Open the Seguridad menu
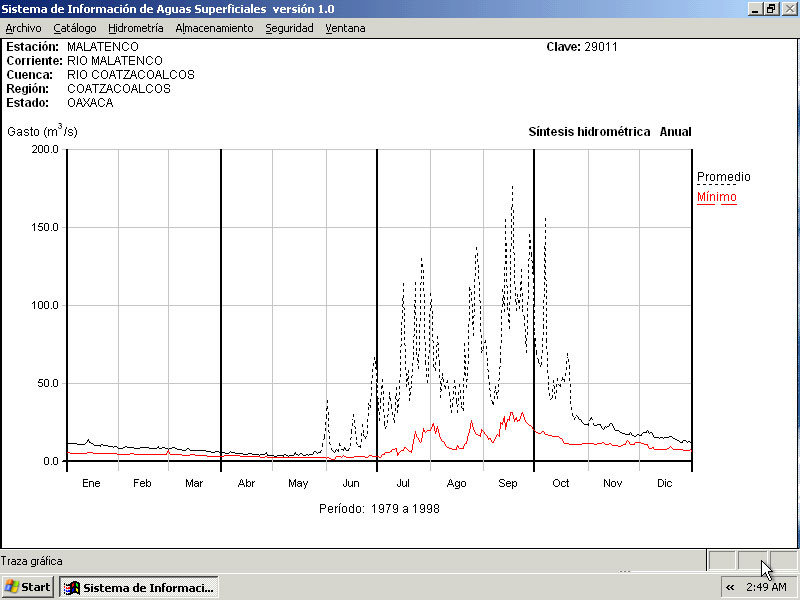Viewport: 800px width, 600px height. [x=289, y=28]
